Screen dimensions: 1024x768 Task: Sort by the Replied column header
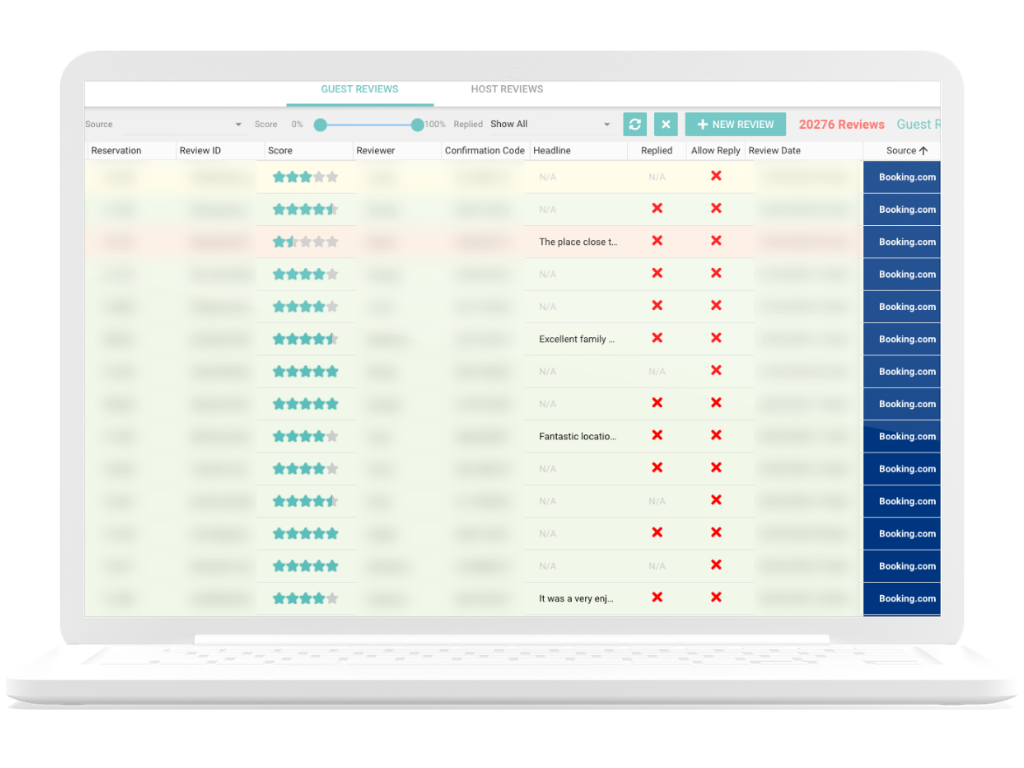coord(656,150)
